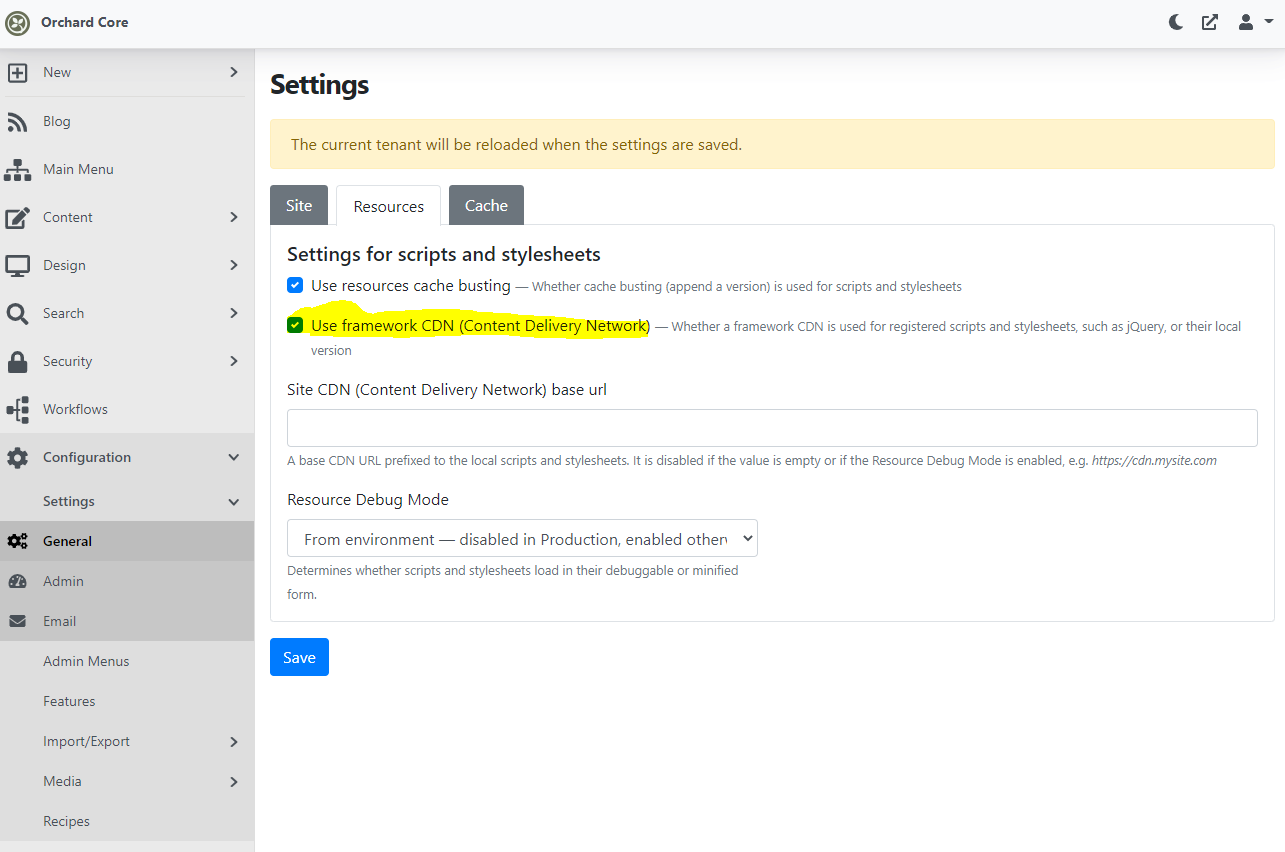The height and width of the screenshot is (852, 1285).
Task: Open the Email settings link
Action: 59,621
